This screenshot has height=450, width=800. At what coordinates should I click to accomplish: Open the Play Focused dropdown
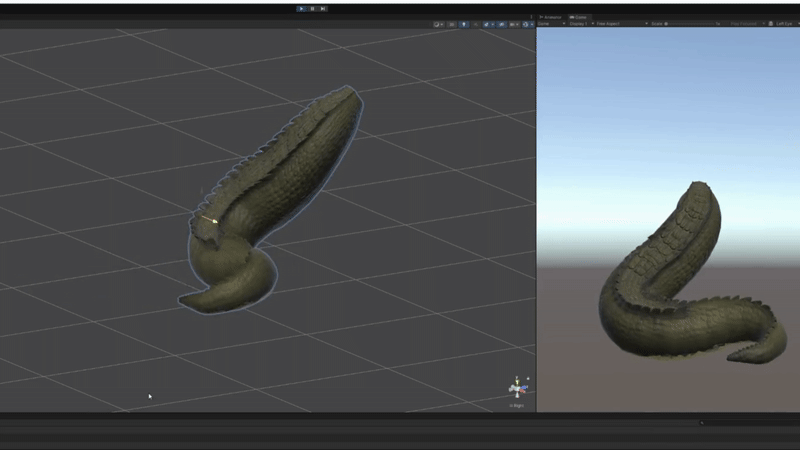click(x=745, y=23)
